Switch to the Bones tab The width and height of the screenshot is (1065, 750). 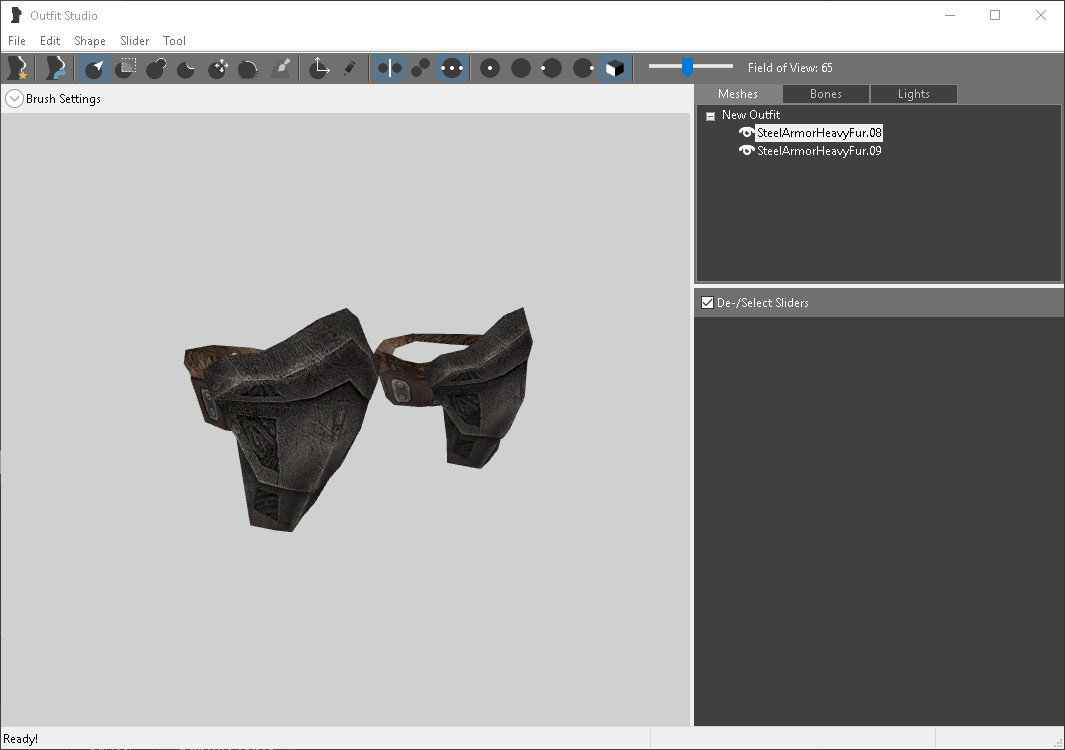point(826,94)
